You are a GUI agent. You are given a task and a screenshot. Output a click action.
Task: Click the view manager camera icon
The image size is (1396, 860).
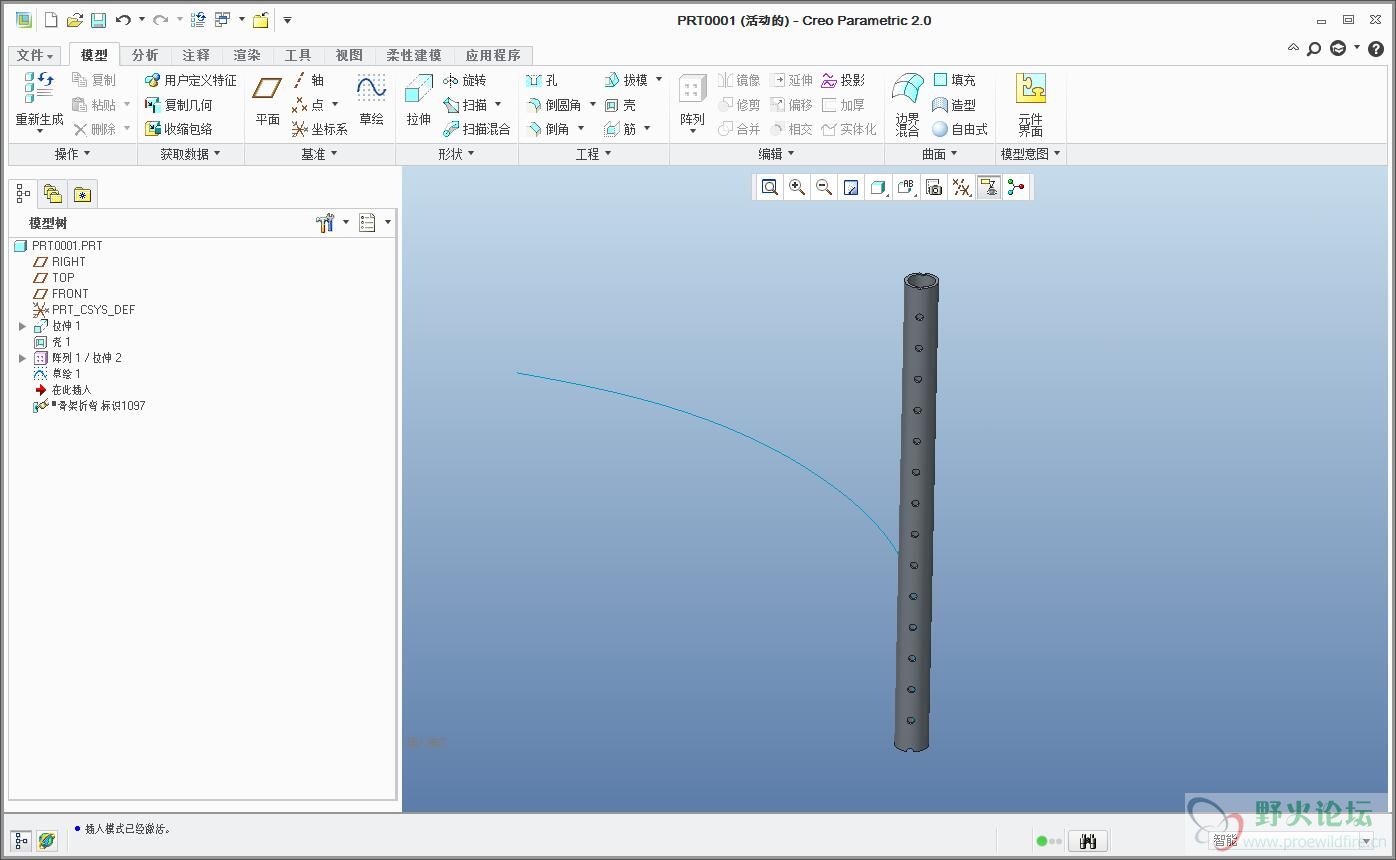pos(934,187)
